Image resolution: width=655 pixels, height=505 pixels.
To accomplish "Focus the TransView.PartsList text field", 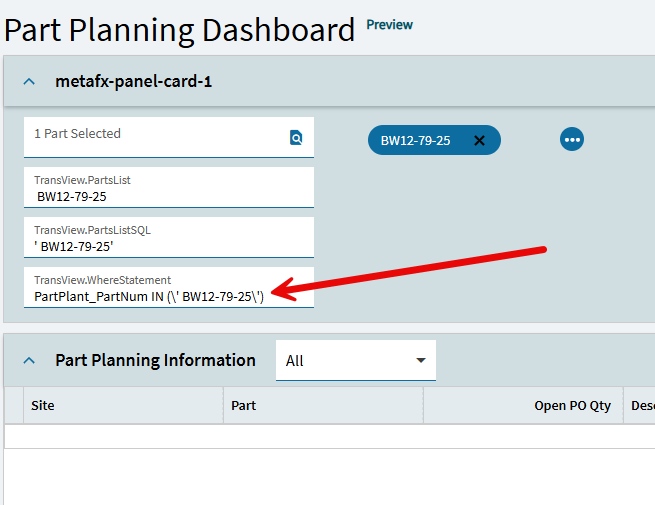I will pos(168,196).
